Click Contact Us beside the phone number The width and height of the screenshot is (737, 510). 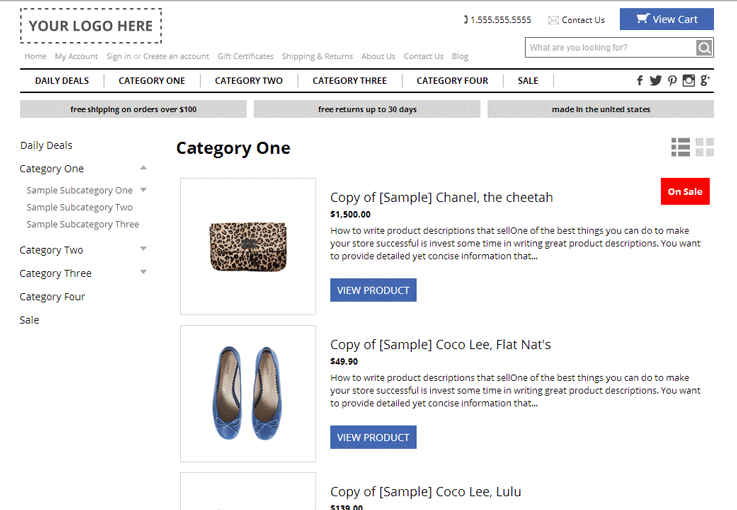583,20
